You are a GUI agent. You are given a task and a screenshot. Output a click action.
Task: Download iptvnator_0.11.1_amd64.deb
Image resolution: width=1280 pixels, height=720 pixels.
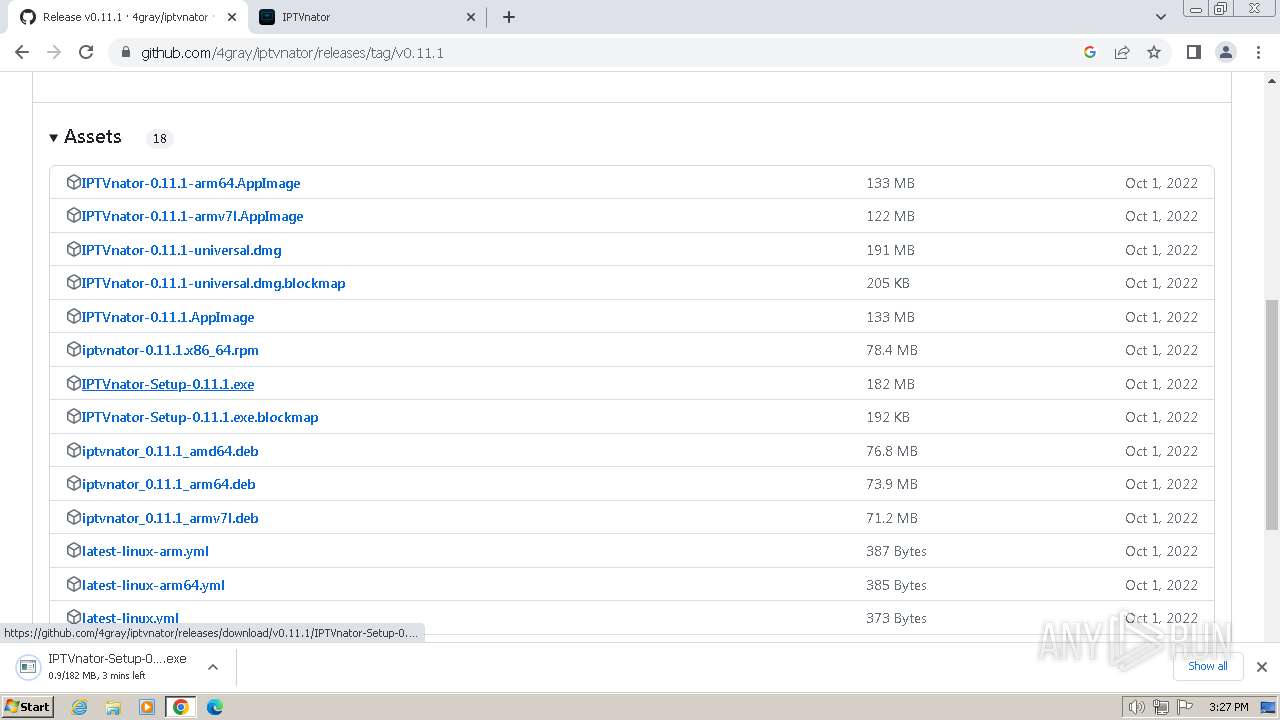pyautogui.click(x=170, y=451)
